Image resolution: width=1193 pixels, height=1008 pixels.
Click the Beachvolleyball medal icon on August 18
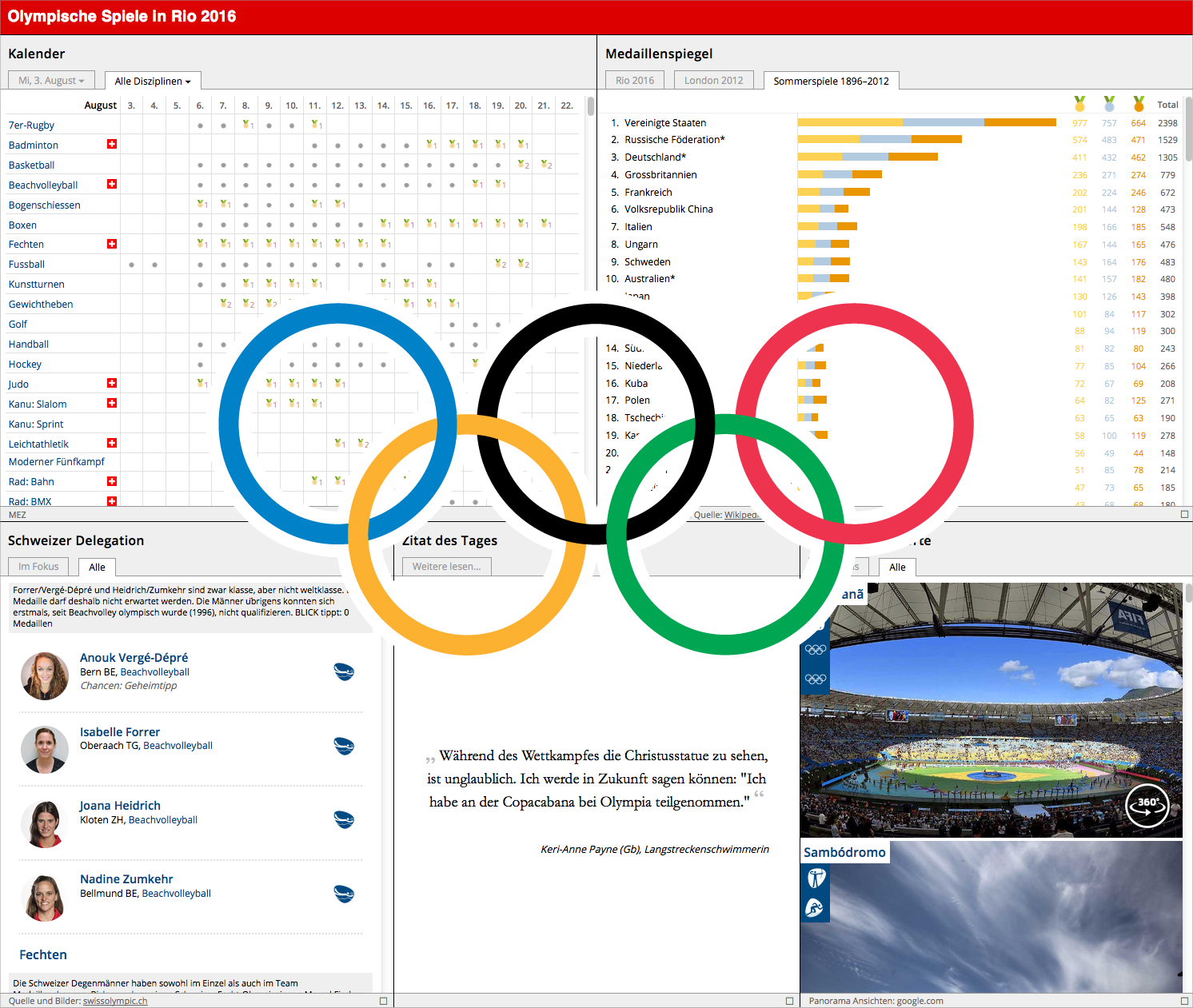pyautogui.click(x=477, y=185)
